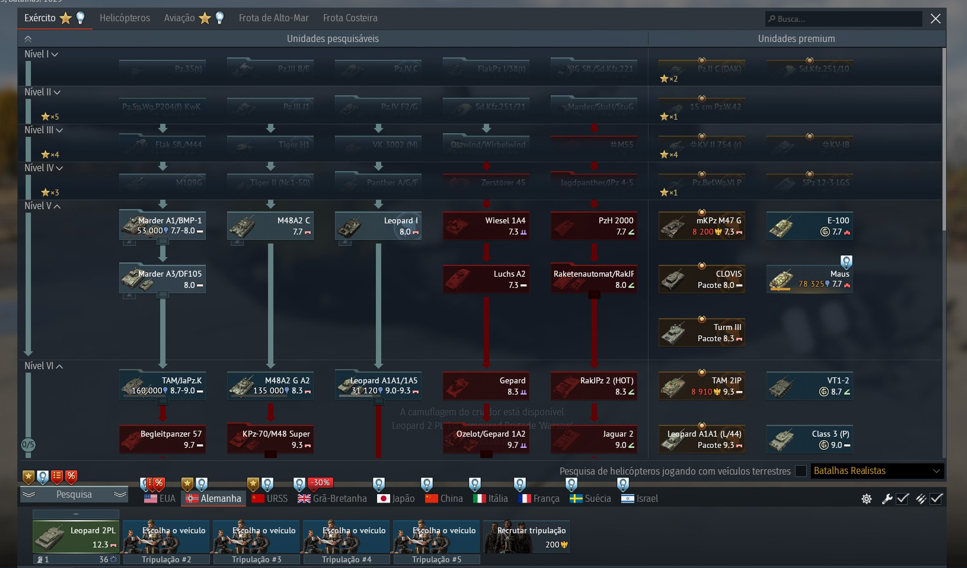This screenshot has width=967, height=568.
Task: Switch to the Aviação tab
Action: click(x=194, y=18)
